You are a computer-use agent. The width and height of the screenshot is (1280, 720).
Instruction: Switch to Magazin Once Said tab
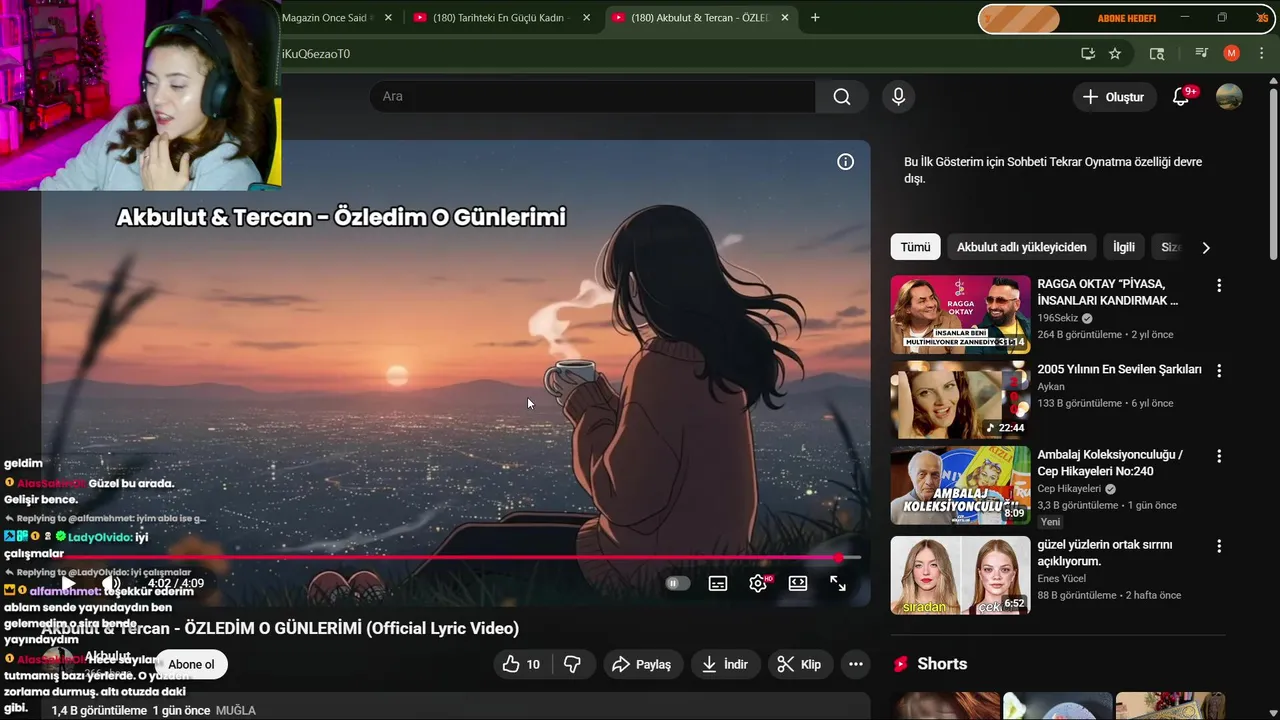[324, 18]
